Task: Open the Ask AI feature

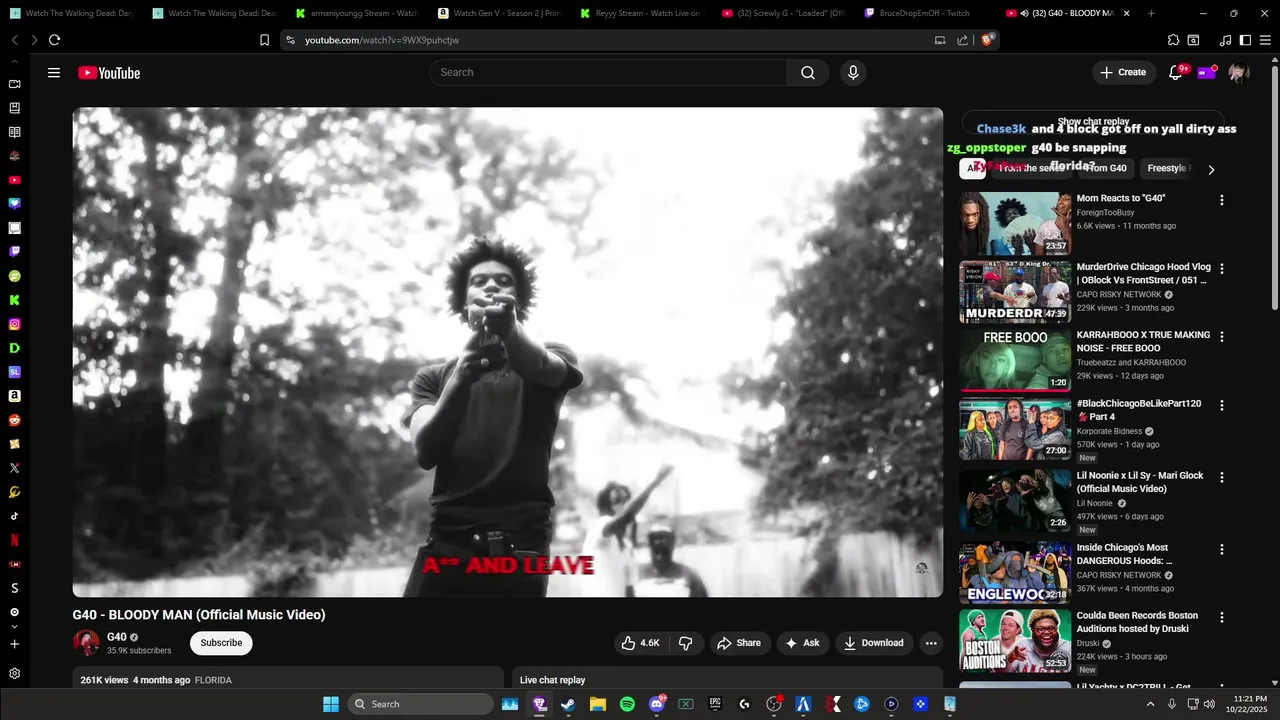Action: pos(802,643)
